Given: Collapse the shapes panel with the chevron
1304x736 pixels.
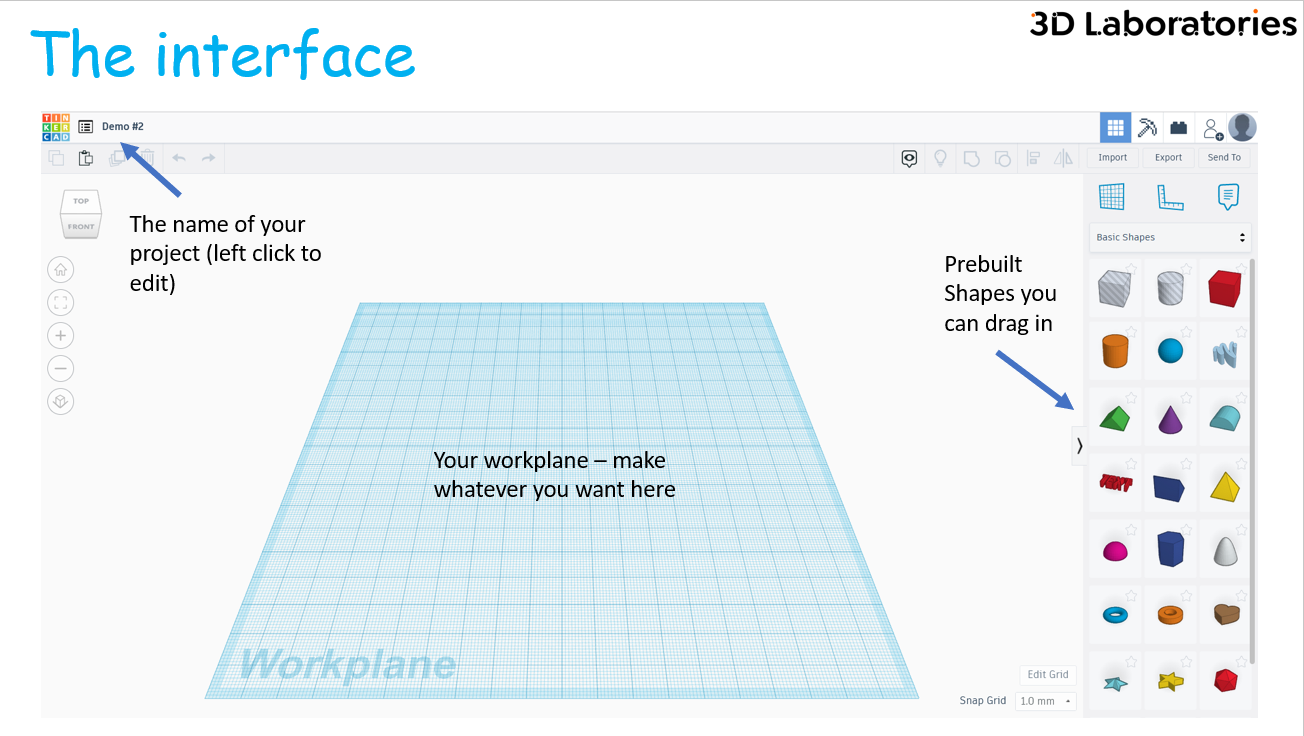Looking at the screenshot, I should tap(1079, 446).
